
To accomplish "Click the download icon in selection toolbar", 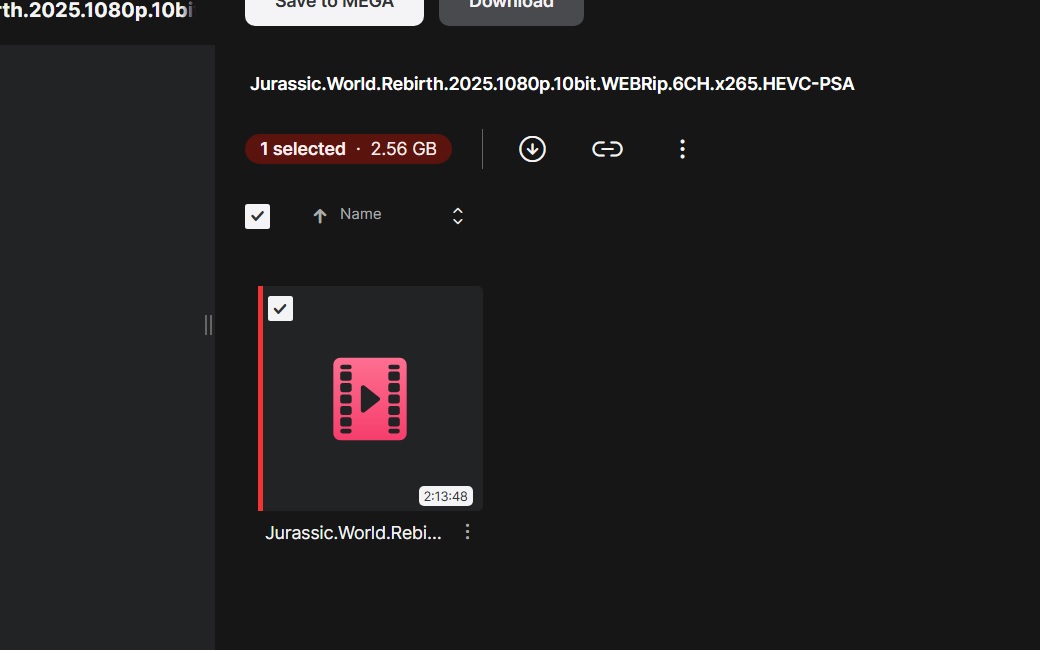I will click(x=532, y=149).
